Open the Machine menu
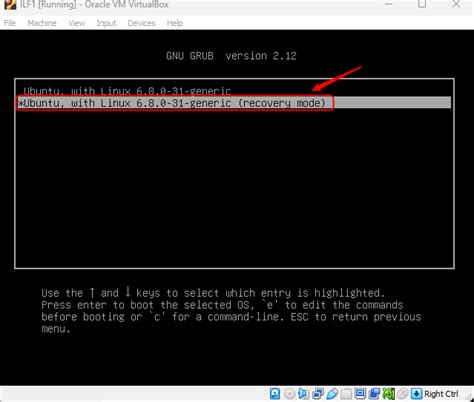The image size is (474, 402). (x=42, y=23)
